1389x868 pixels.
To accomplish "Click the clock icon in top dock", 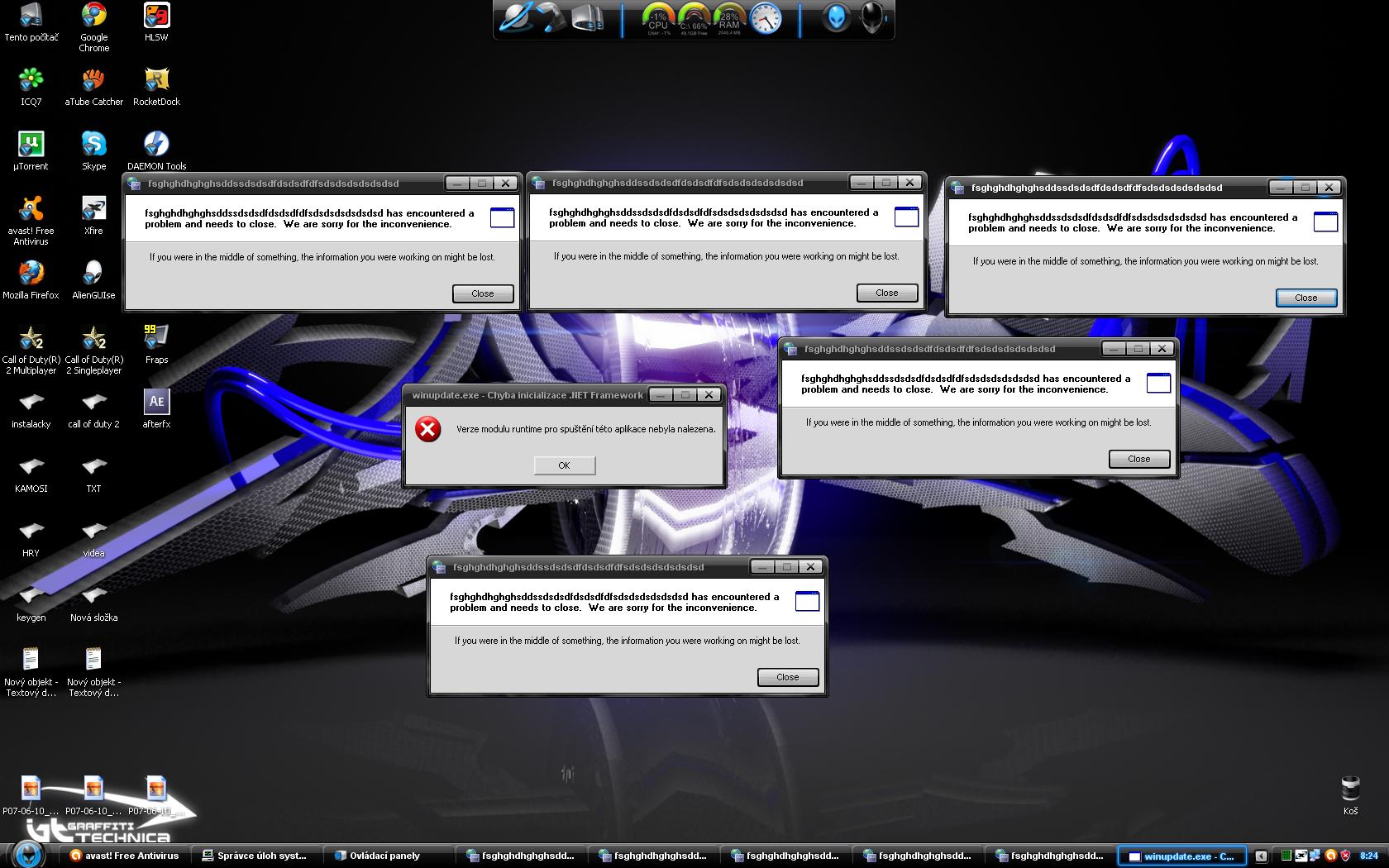I will click(766, 19).
